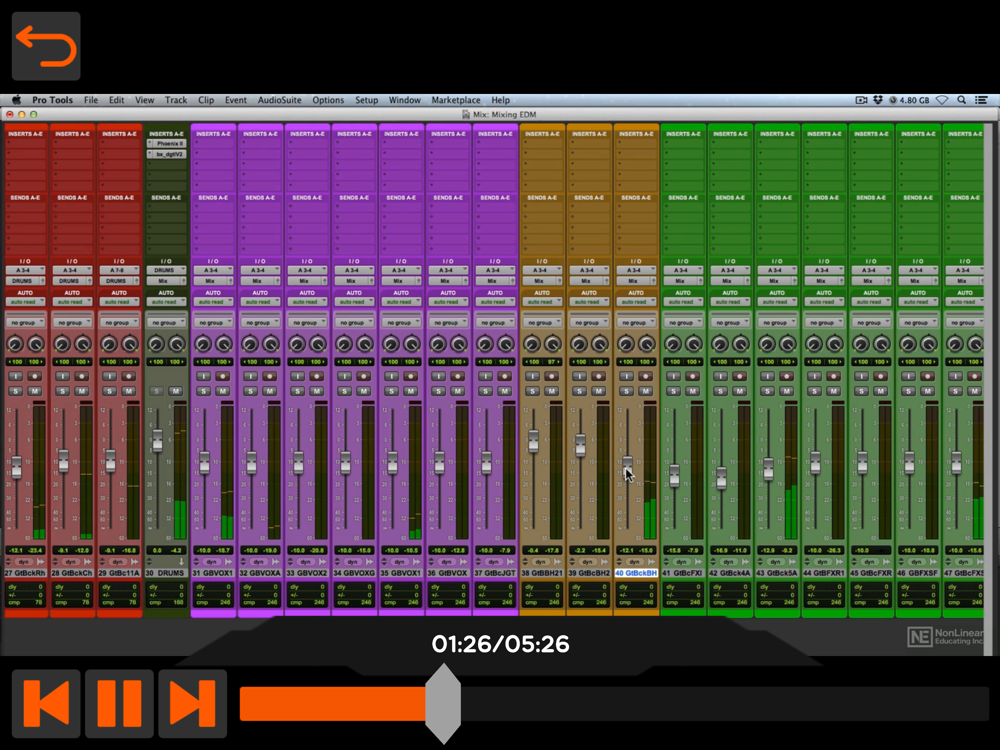Open the no group menu on 41 GtBcFXI
This screenshot has height=750, width=1000.
(x=683, y=323)
